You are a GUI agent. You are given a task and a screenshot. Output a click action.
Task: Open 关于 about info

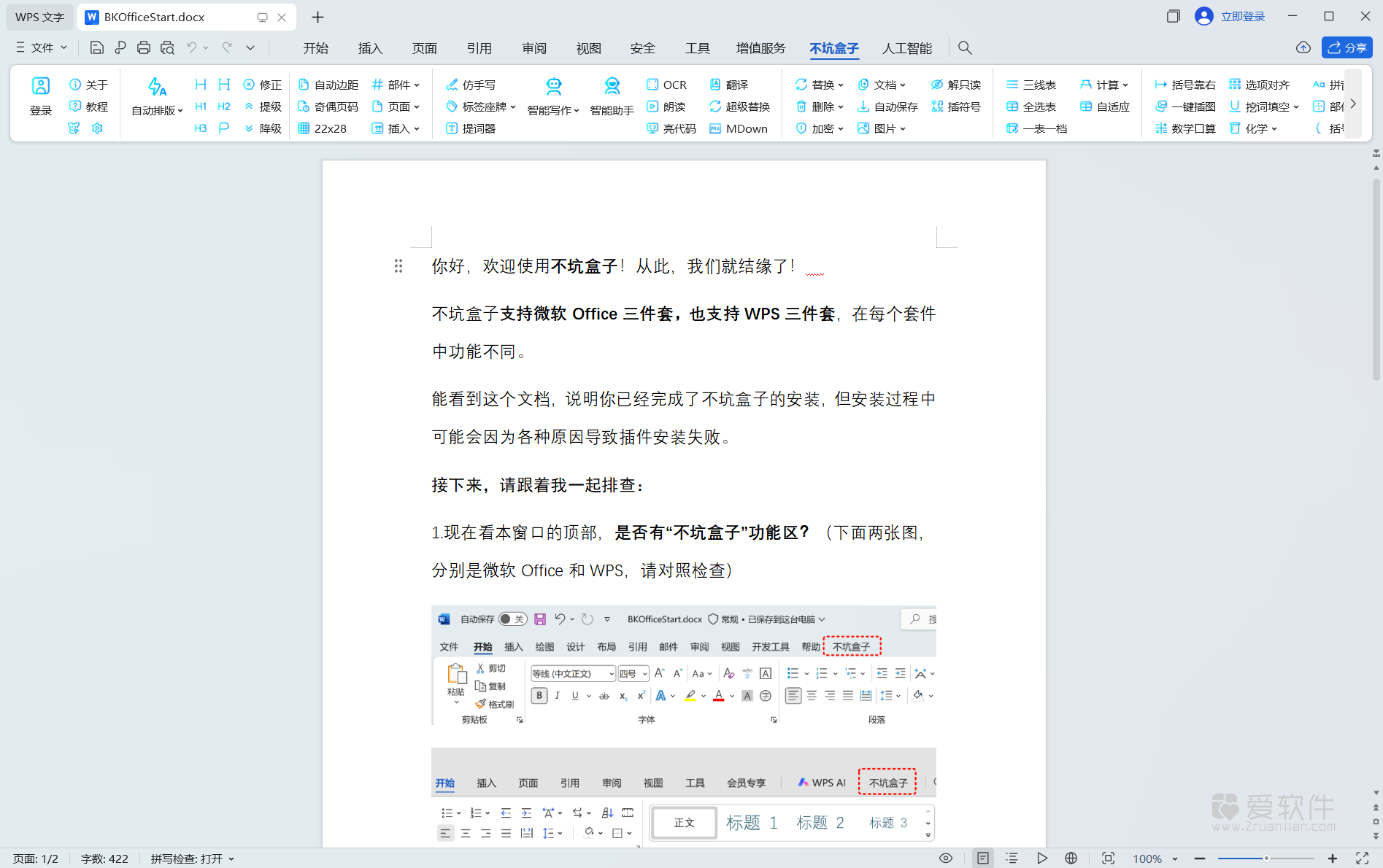(x=88, y=85)
